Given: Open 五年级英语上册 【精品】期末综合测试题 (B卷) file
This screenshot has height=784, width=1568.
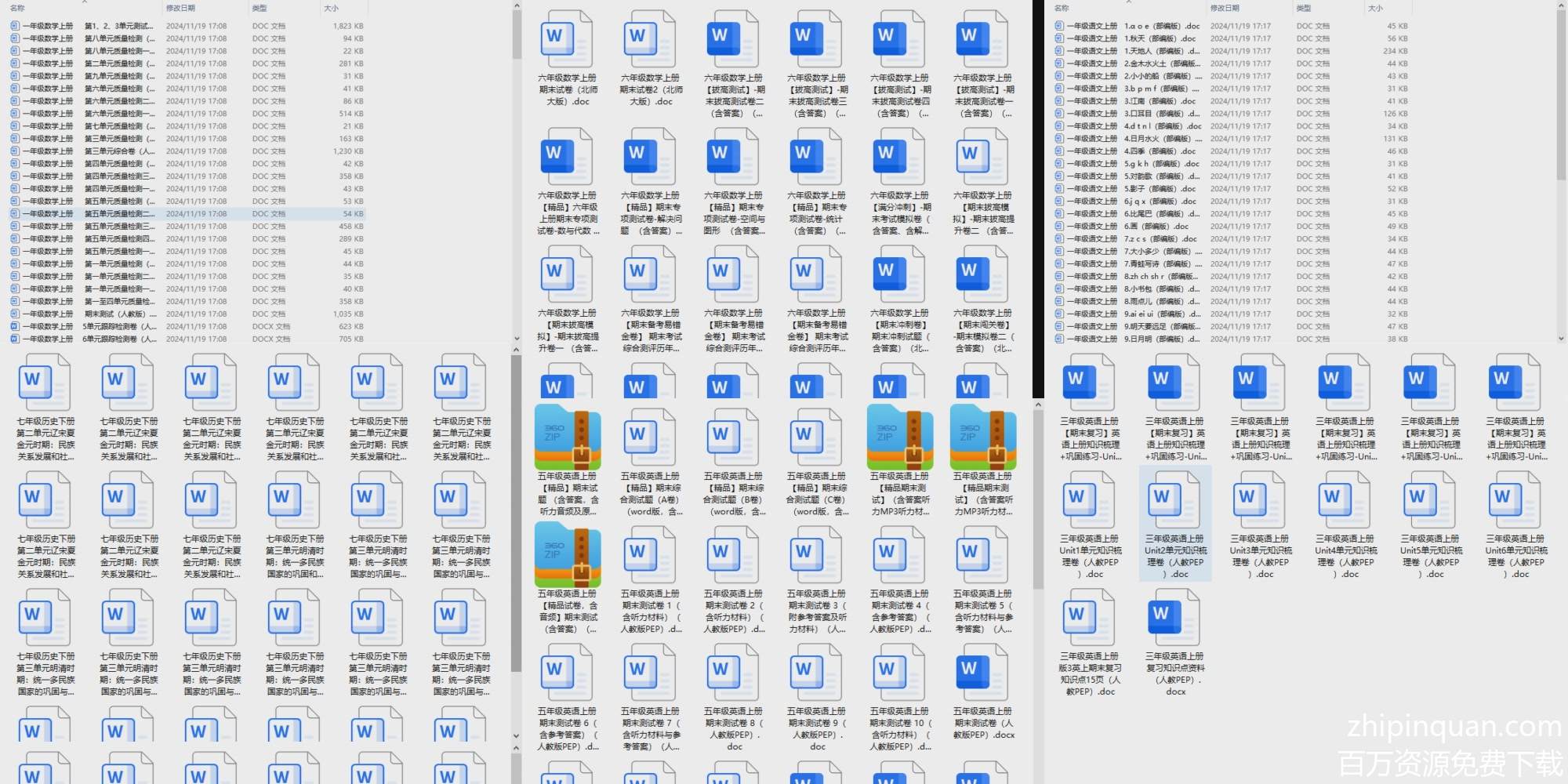Looking at the screenshot, I should click(x=733, y=437).
